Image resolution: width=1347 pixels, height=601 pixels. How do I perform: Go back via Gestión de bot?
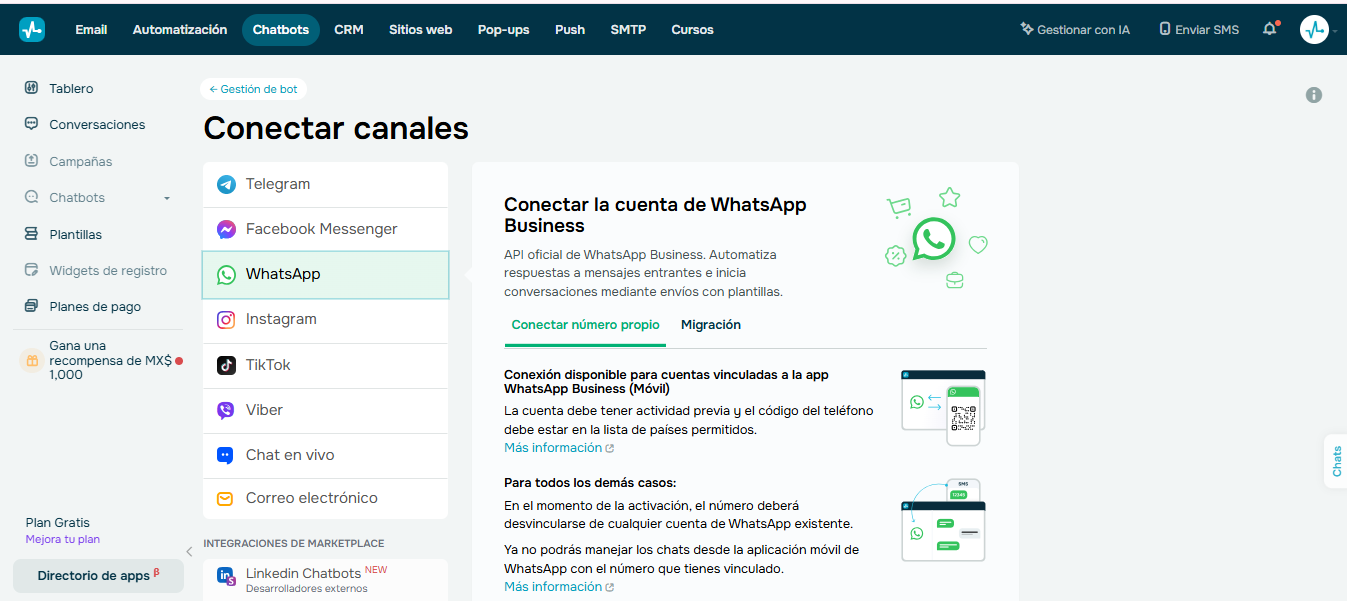(x=253, y=89)
